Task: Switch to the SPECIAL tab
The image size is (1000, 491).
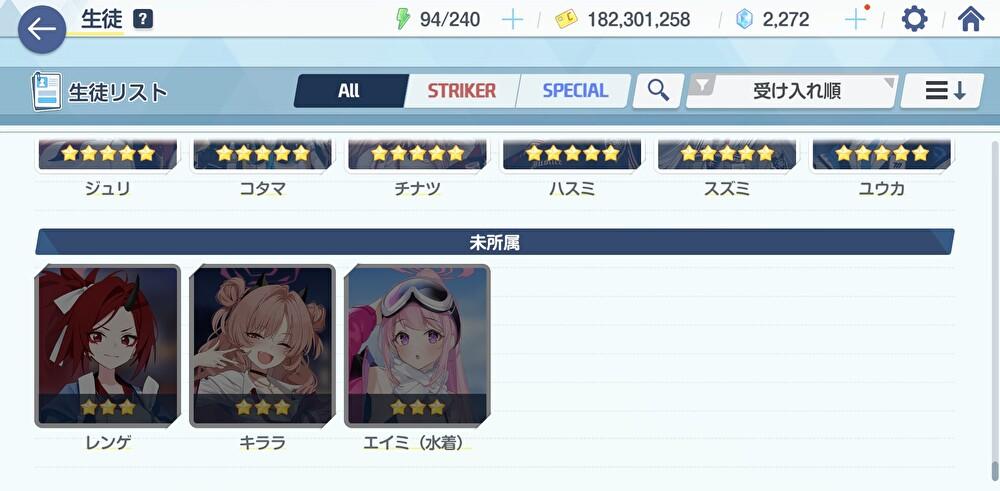Action: tap(575, 91)
